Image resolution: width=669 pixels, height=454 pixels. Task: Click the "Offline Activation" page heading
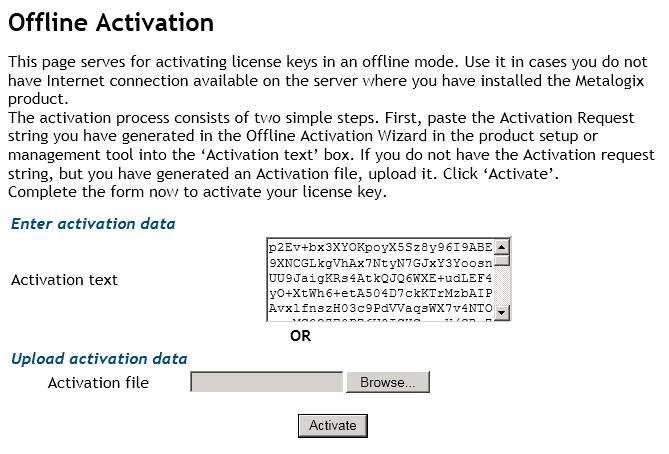(111, 23)
